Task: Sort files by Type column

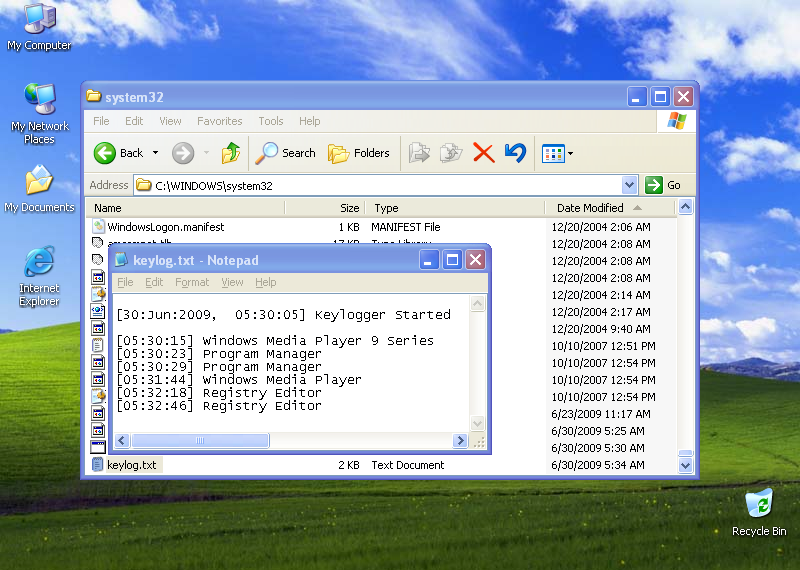Action: 455,208
